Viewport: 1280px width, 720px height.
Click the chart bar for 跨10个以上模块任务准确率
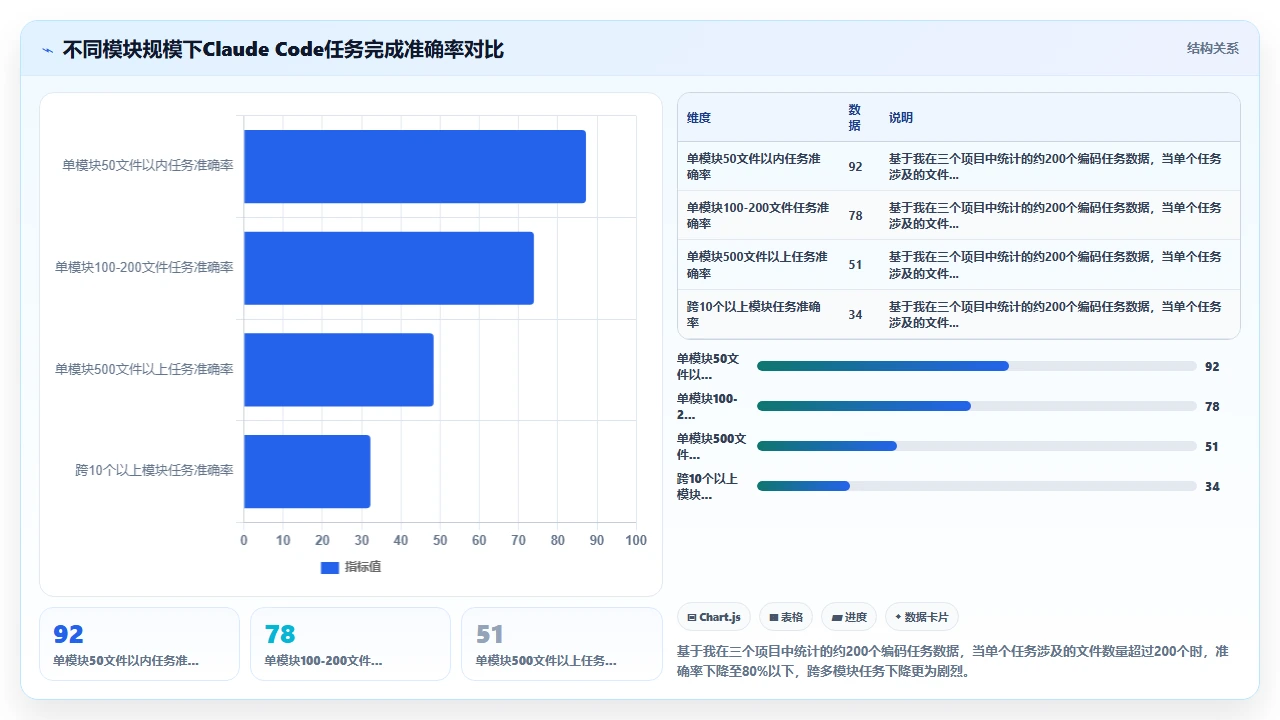click(x=307, y=471)
